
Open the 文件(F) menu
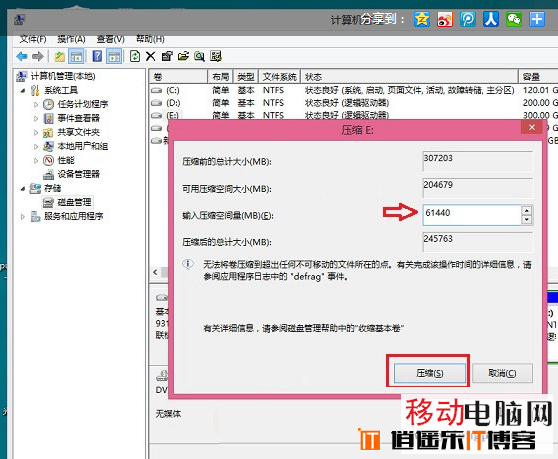pos(33,39)
